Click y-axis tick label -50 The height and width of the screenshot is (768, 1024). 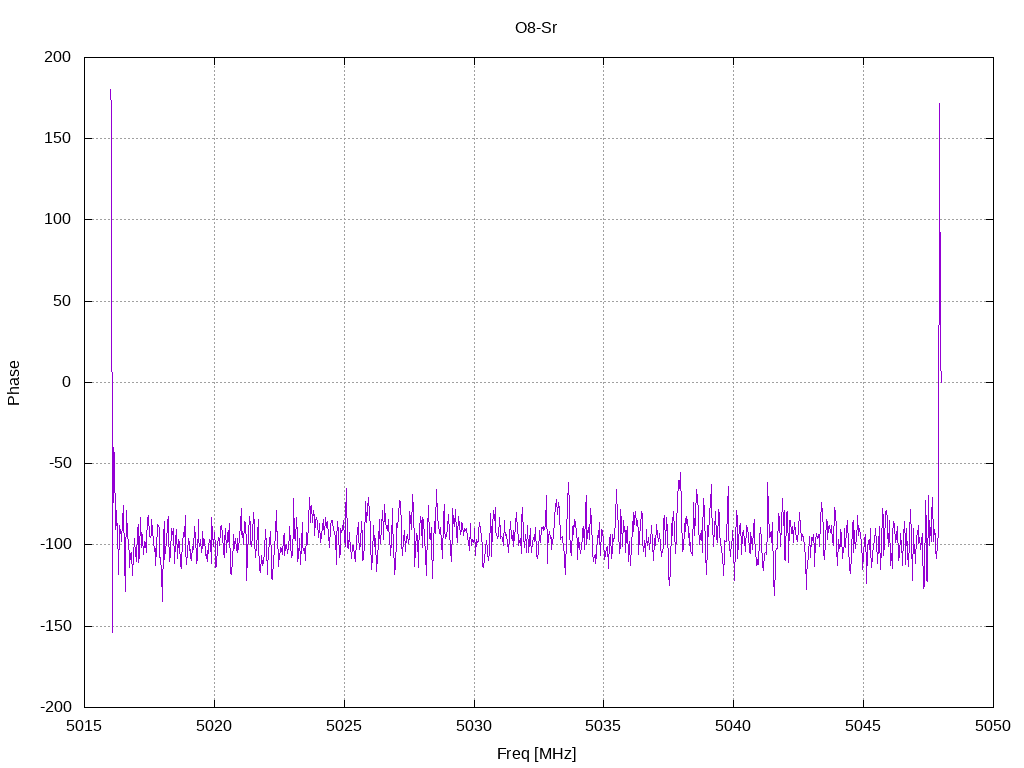point(59,463)
